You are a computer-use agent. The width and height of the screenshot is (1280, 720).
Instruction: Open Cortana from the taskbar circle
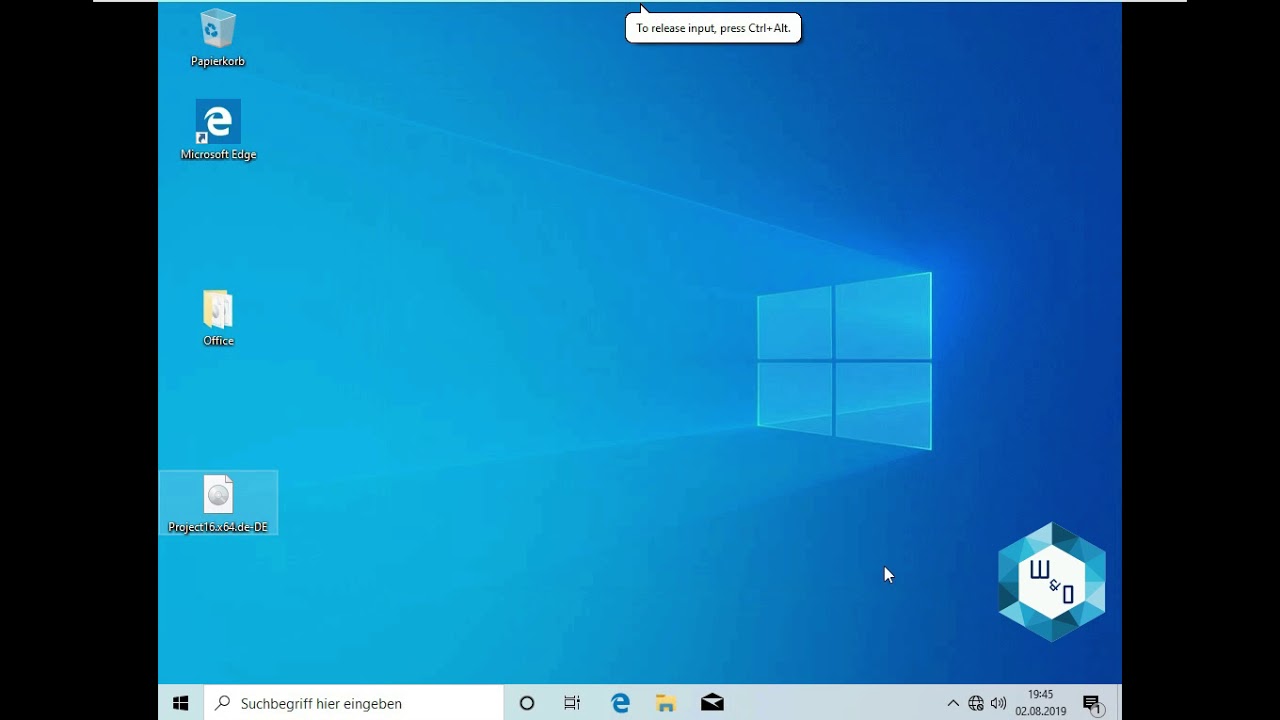[x=527, y=703]
